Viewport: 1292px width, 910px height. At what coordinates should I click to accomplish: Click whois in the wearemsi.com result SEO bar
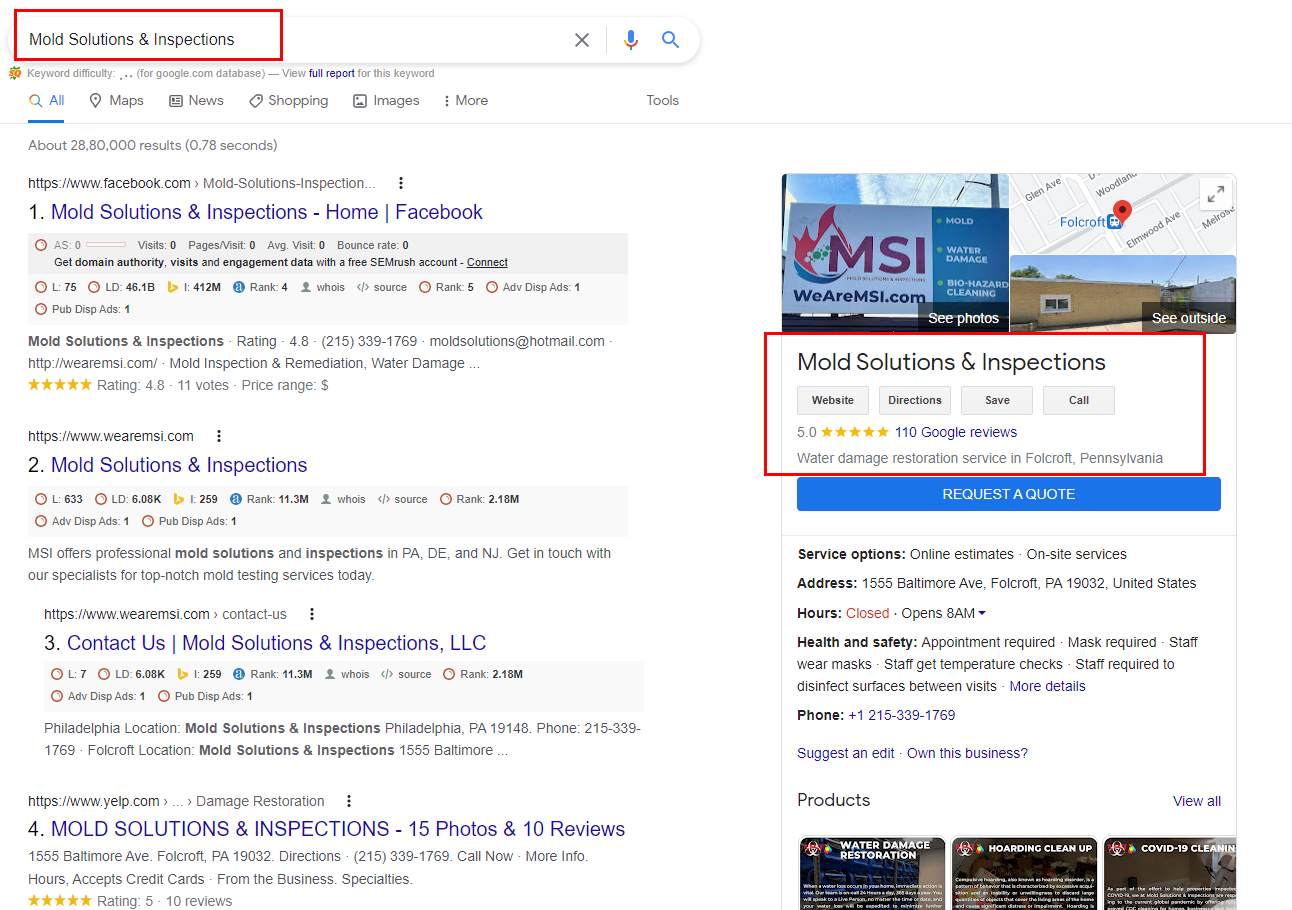(343, 499)
